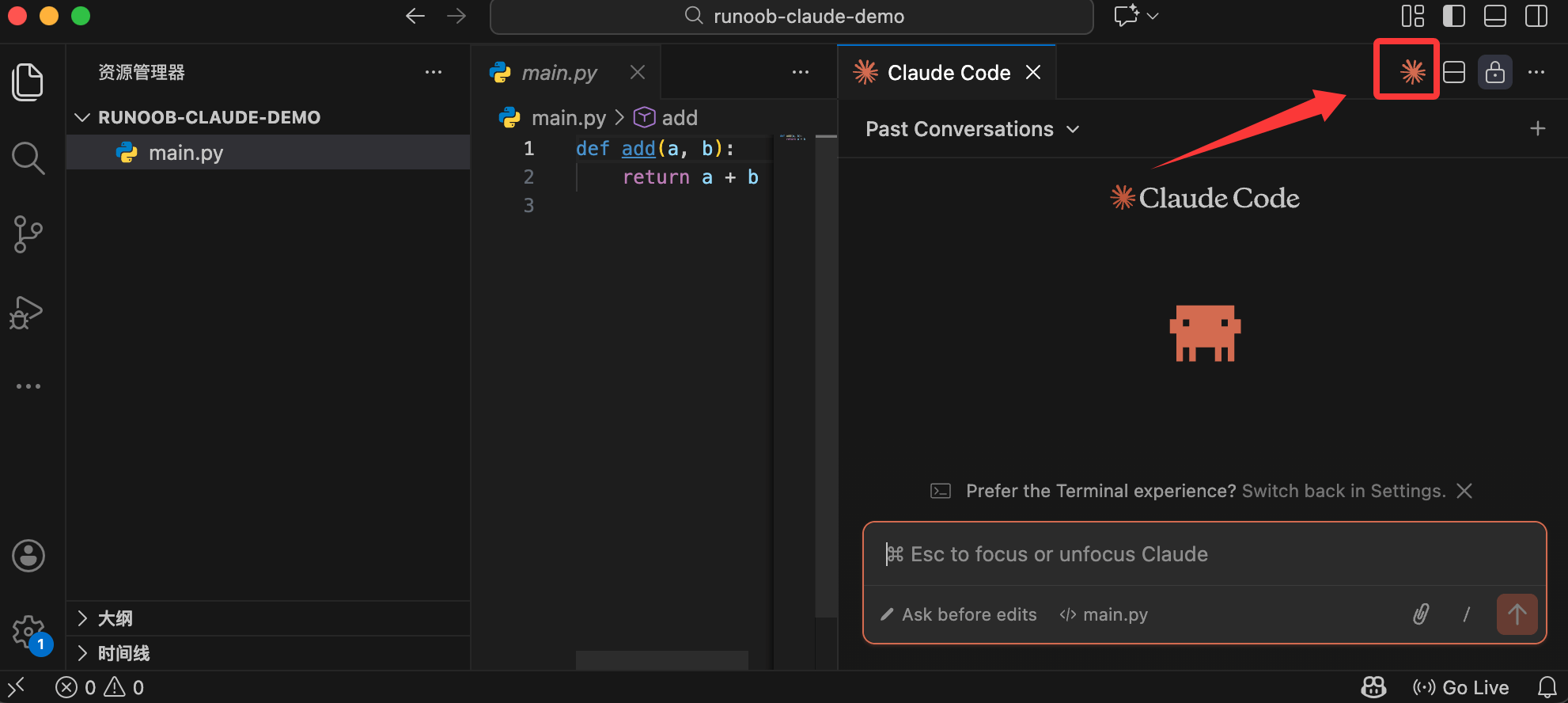Click the Ask before edits mode button
This screenshot has height=703, width=1568.
click(x=959, y=614)
